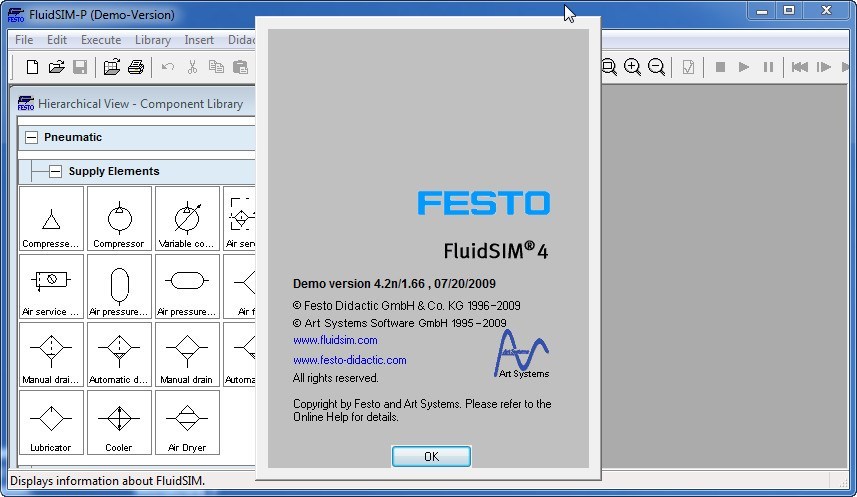Click the Supply Elements label
Screen dimensions: 857x497
pyautogui.click(x=114, y=171)
